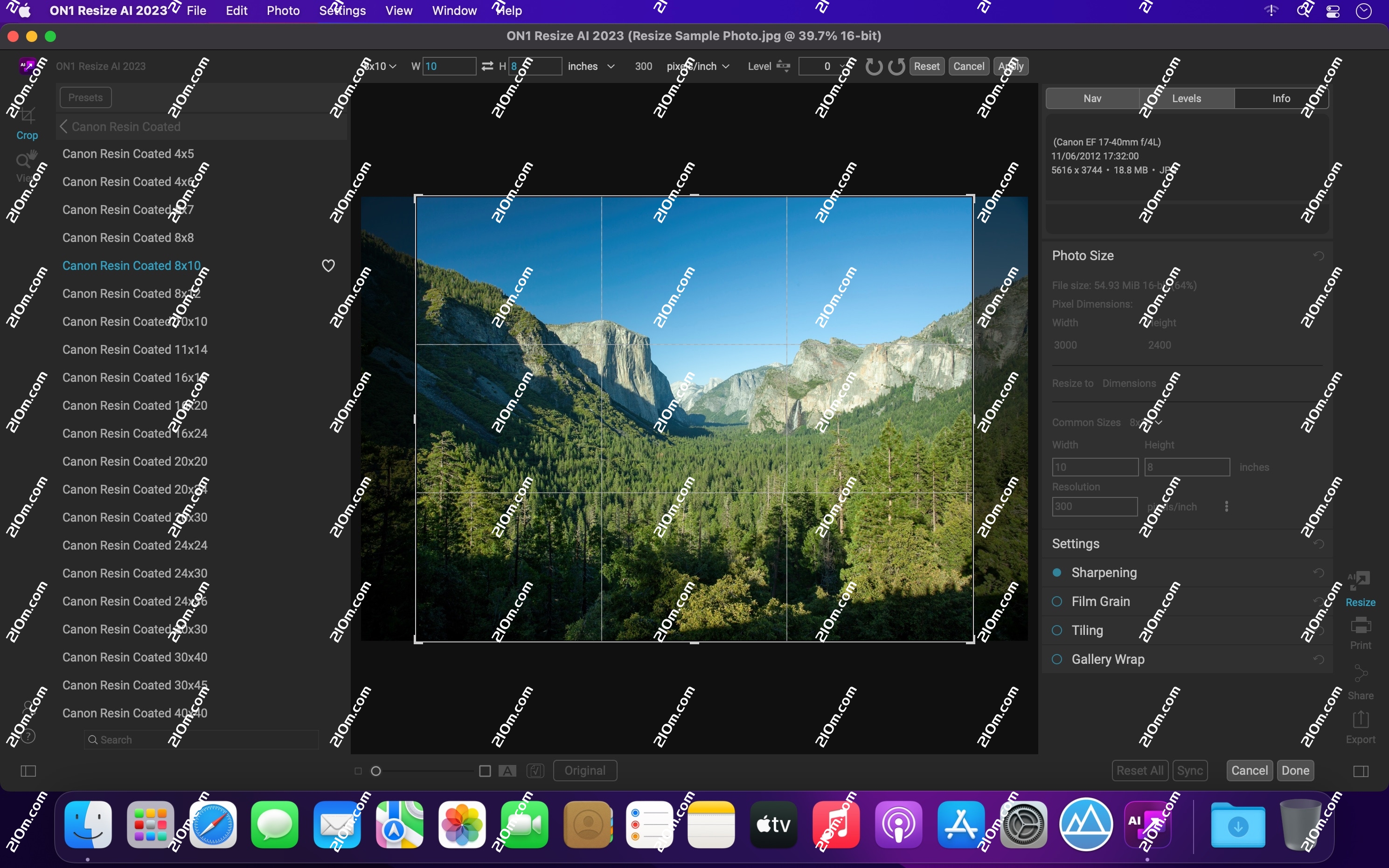1389x868 pixels.
Task: Click the Sync button near bottom right
Action: coord(1190,770)
